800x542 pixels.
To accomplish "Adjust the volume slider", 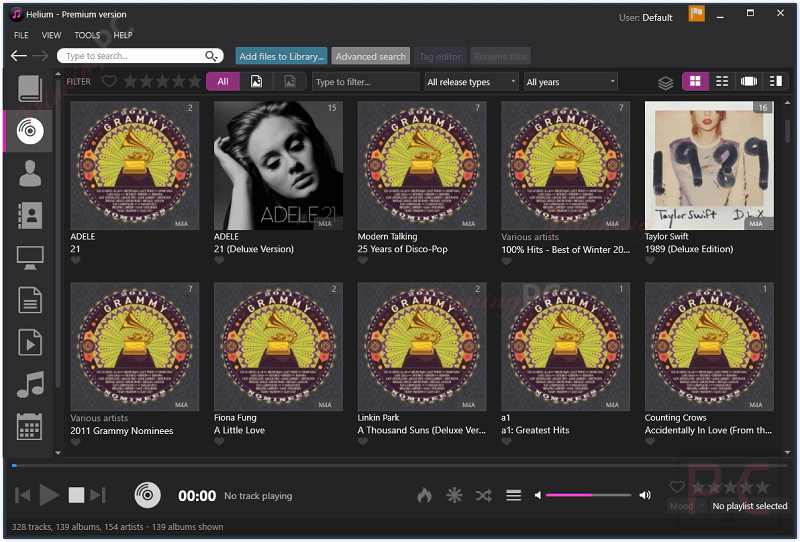I will click(x=588, y=495).
